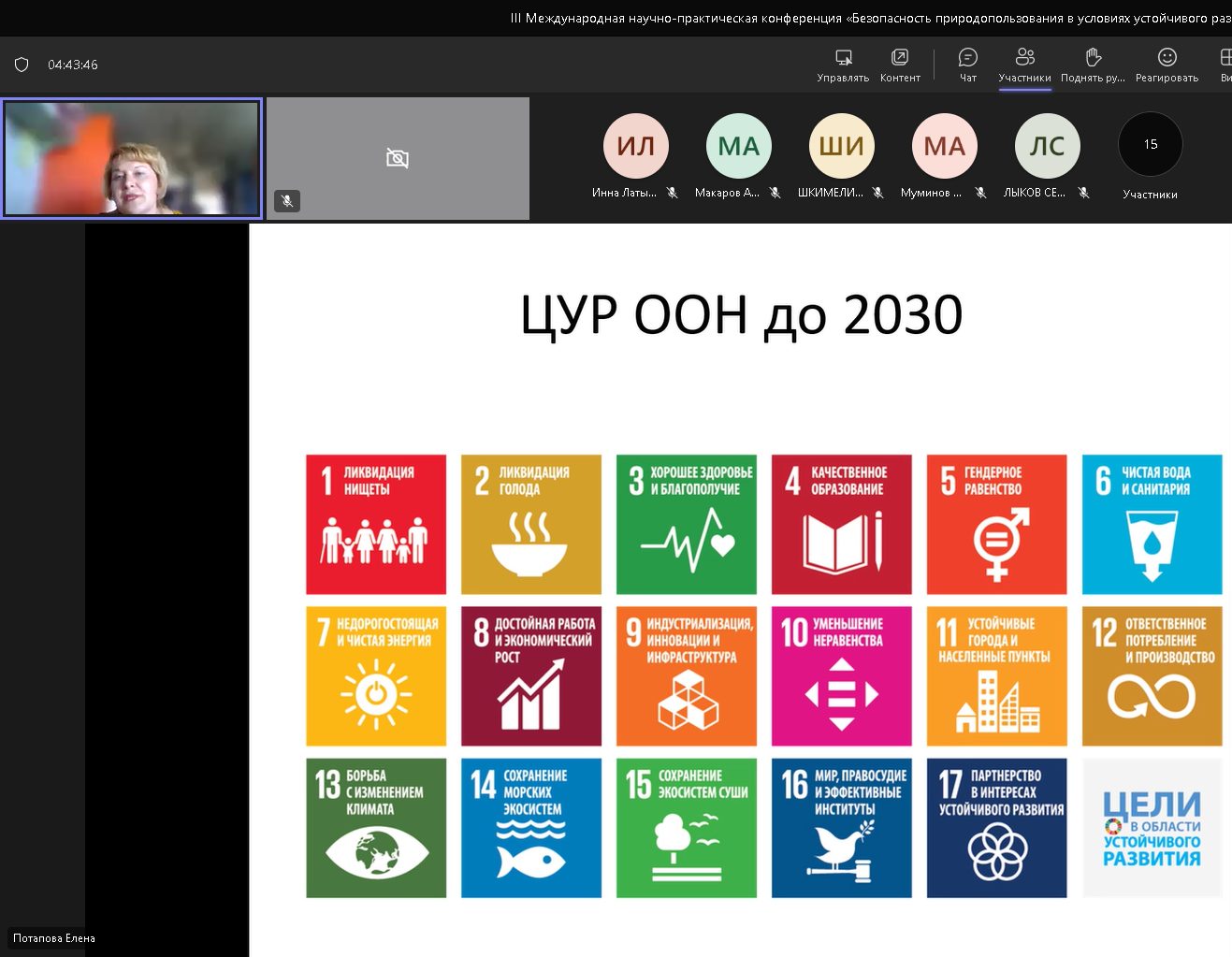Click muted mic icon beside ШКИМЕЛИ...
Screen dimensions: 1232x957
coord(877,193)
